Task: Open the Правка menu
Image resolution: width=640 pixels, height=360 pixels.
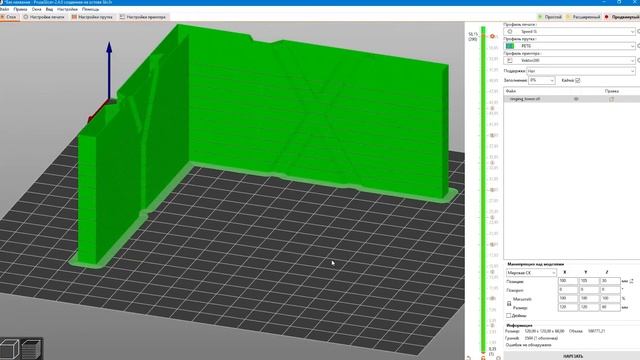Action: [20, 9]
